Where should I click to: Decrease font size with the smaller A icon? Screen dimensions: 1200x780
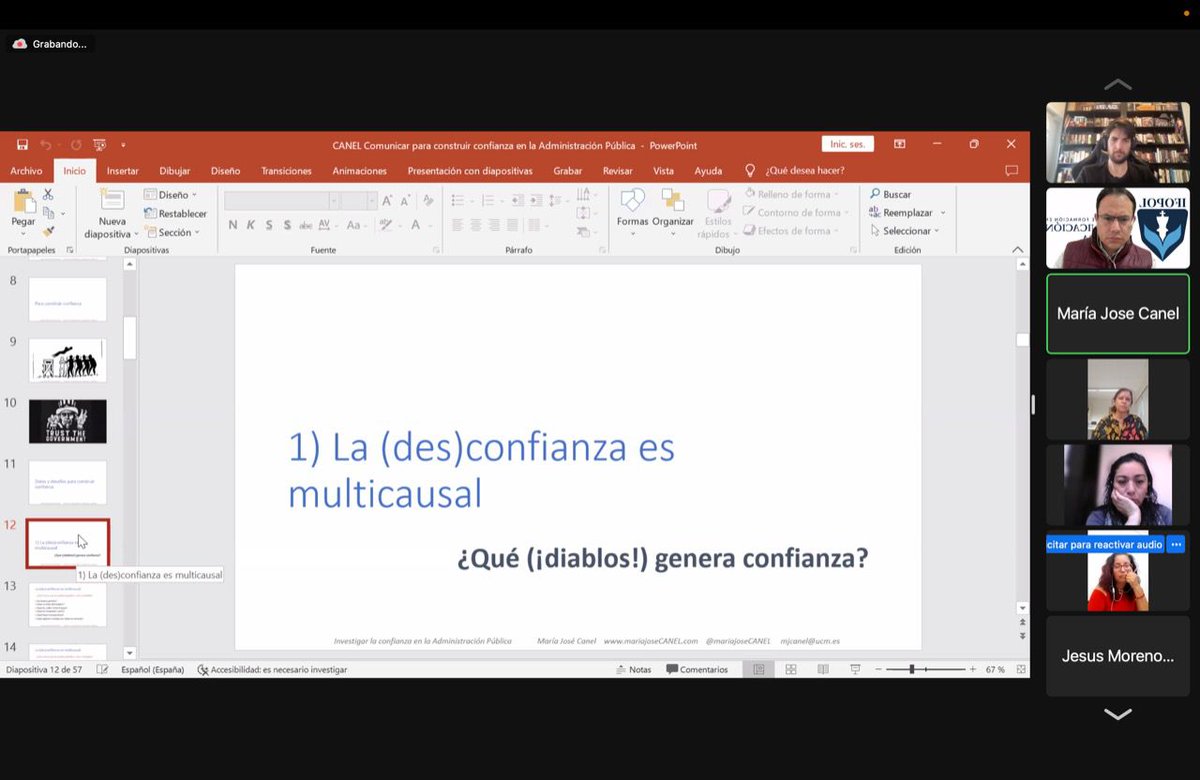(404, 201)
